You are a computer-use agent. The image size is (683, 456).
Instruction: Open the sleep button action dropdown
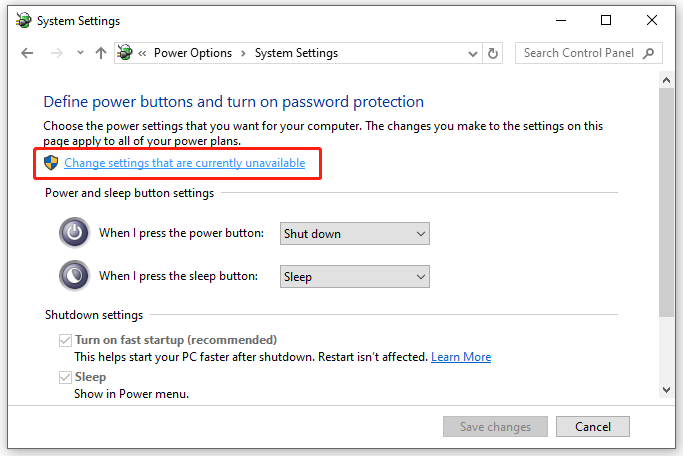tap(354, 276)
